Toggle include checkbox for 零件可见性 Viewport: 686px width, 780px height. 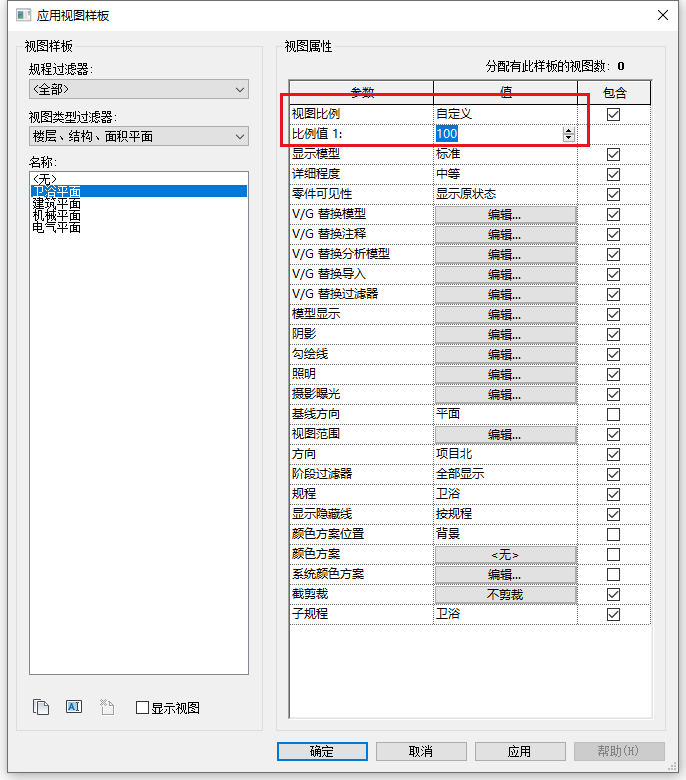(x=613, y=195)
